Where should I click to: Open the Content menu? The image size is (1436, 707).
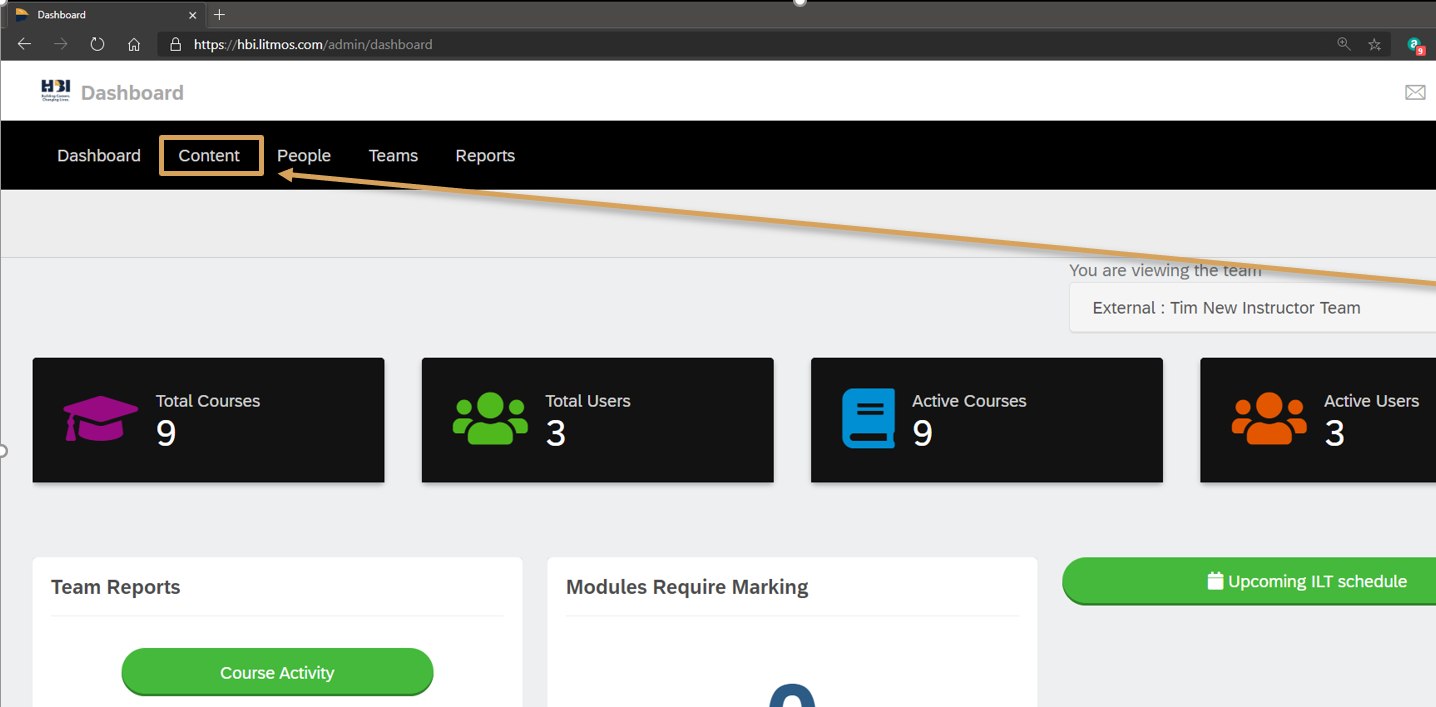coord(209,156)
